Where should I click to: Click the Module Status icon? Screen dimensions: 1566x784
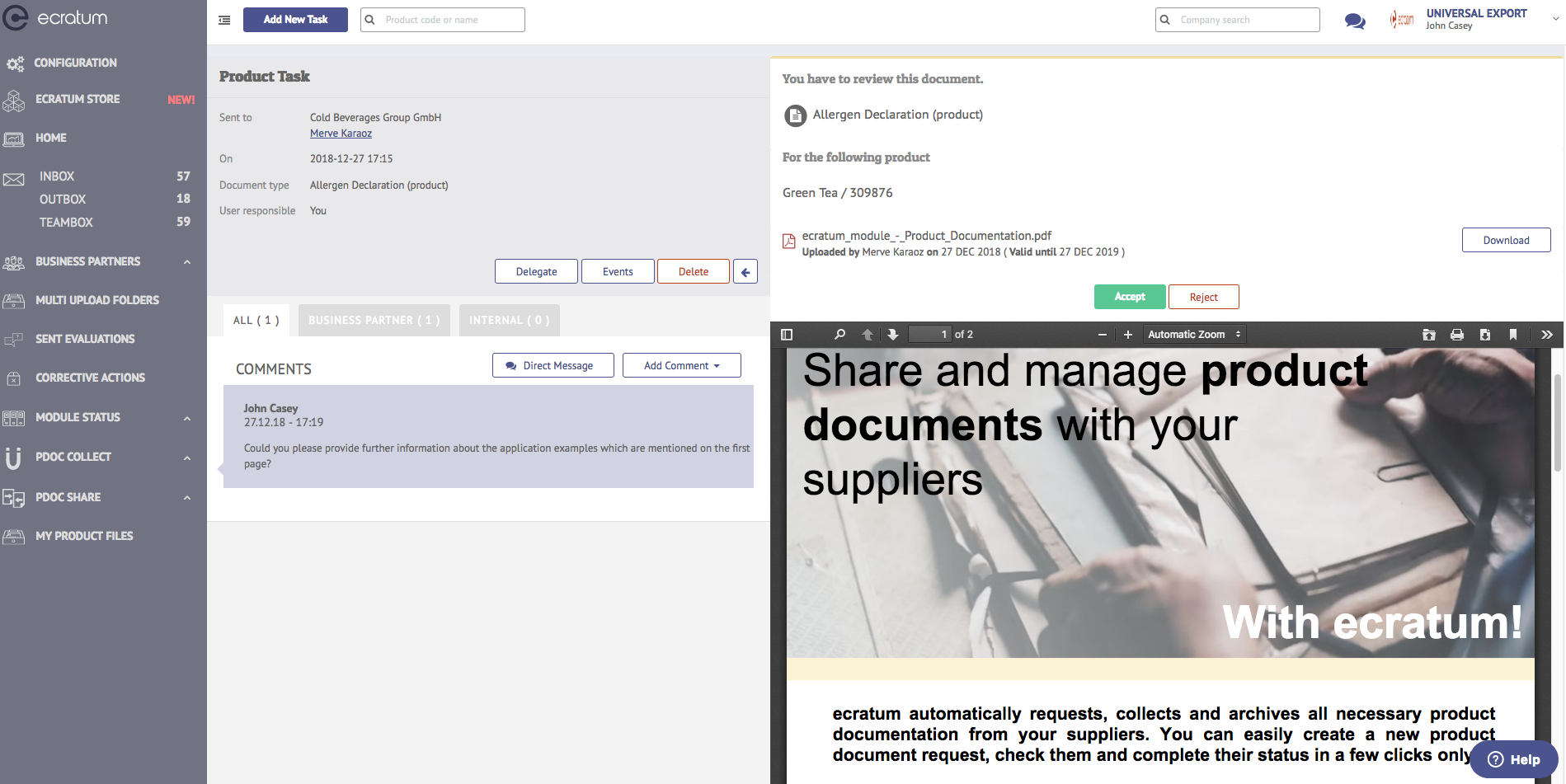(x=14, y=418)
